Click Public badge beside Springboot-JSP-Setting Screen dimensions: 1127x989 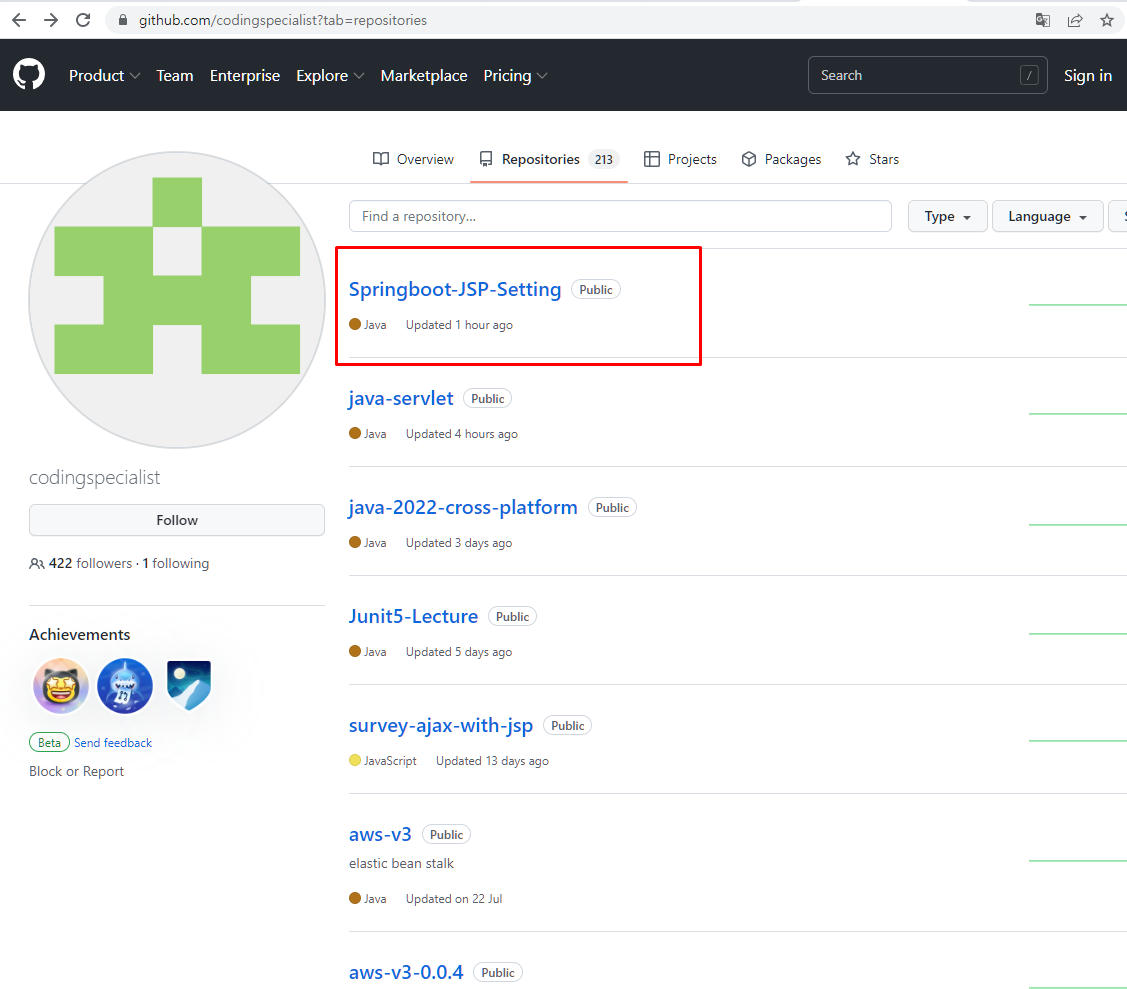click(596, 290)
